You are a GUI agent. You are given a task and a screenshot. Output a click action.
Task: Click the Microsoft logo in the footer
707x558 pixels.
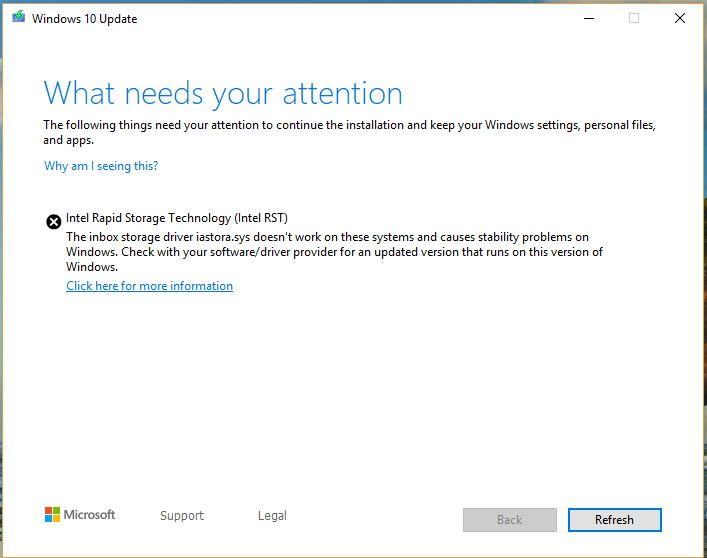click(80, 514)
